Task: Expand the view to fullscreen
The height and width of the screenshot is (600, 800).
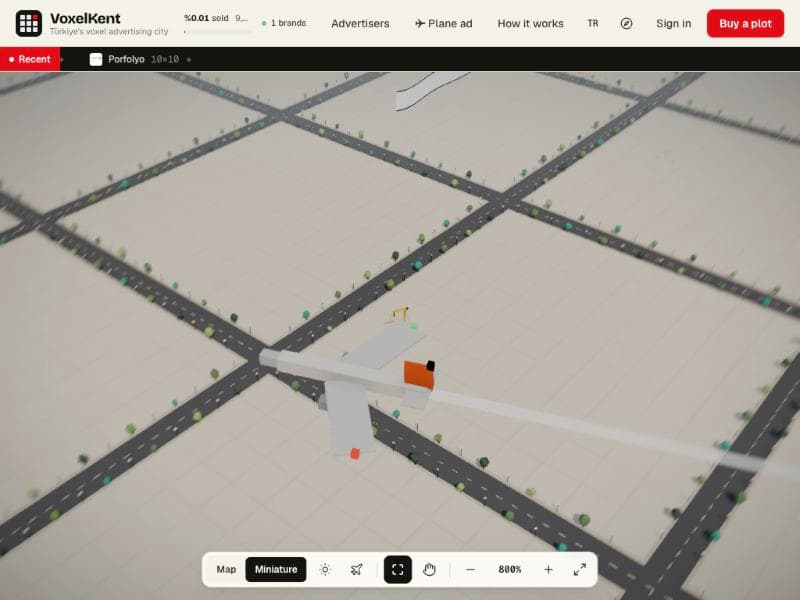Action: (580, 569)
